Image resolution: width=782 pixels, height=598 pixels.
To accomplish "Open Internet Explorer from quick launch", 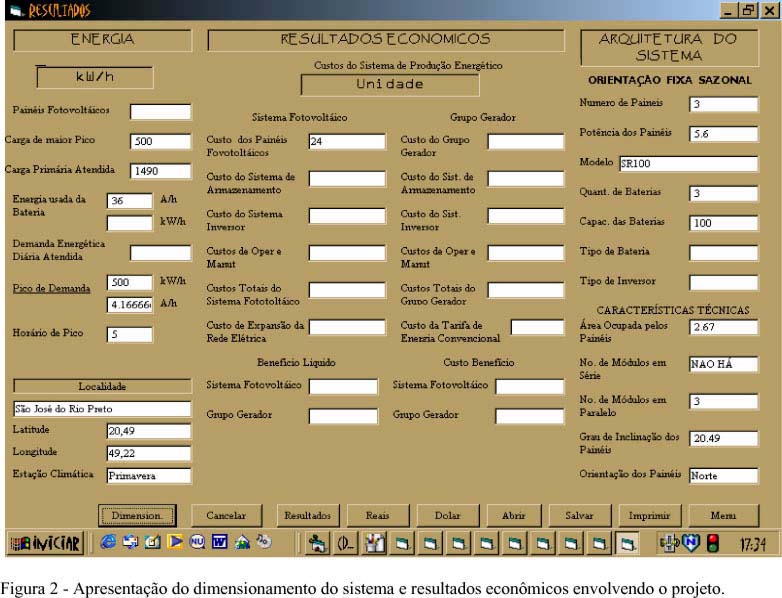I will [108, 544].
